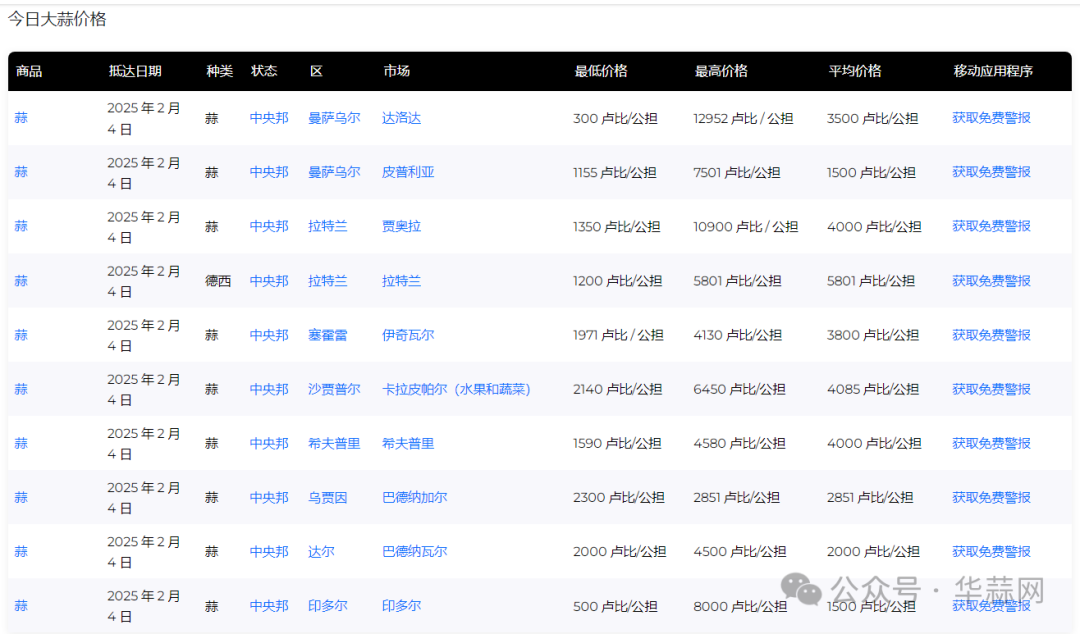Click the 最低价格 column header
The height and width of the screenshot is (634, 1080).
pyautogui.click(x=601, y=71)
